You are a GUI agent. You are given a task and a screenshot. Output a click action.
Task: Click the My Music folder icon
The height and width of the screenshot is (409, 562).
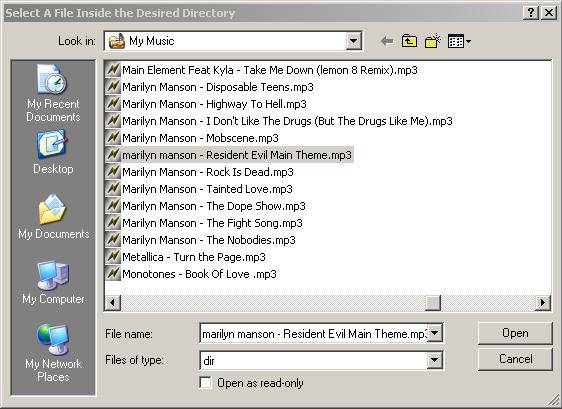point(117,41)
